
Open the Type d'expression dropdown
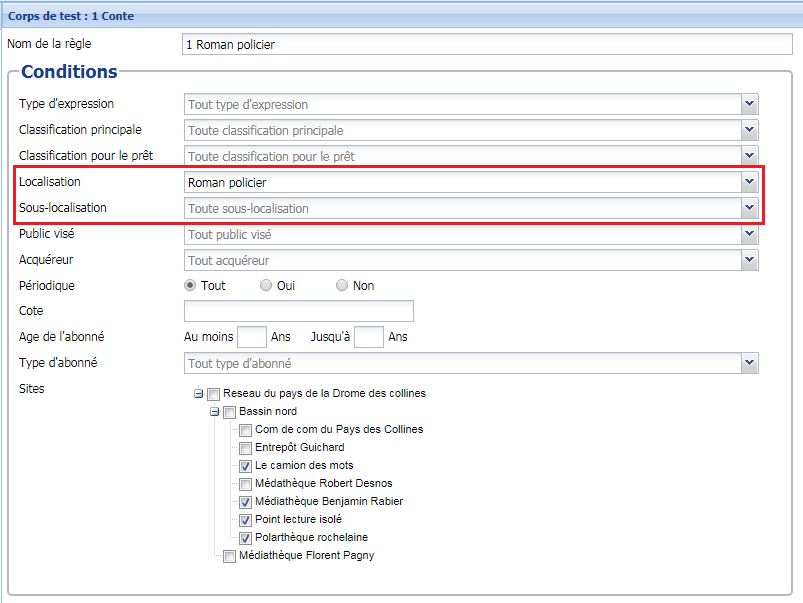(x=749, y=104)
